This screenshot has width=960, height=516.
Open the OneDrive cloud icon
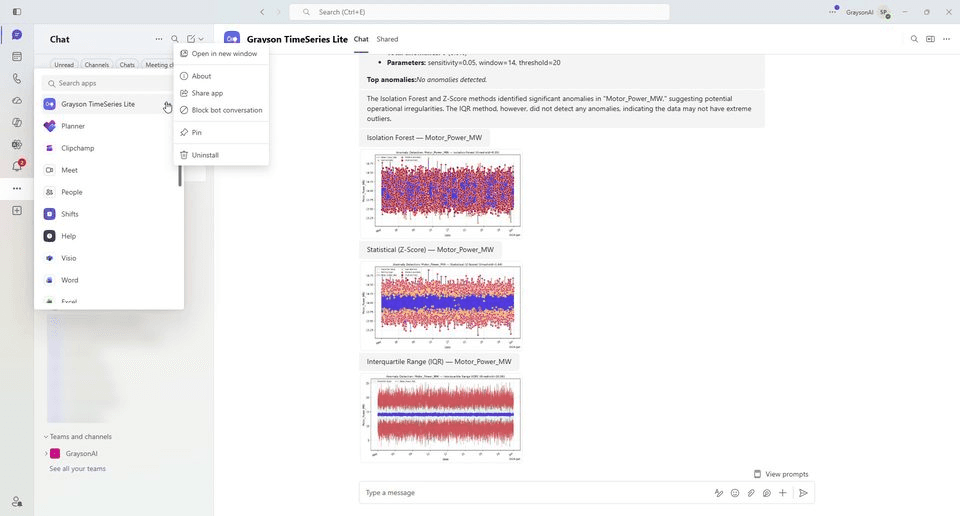click(x=17, y=100)
